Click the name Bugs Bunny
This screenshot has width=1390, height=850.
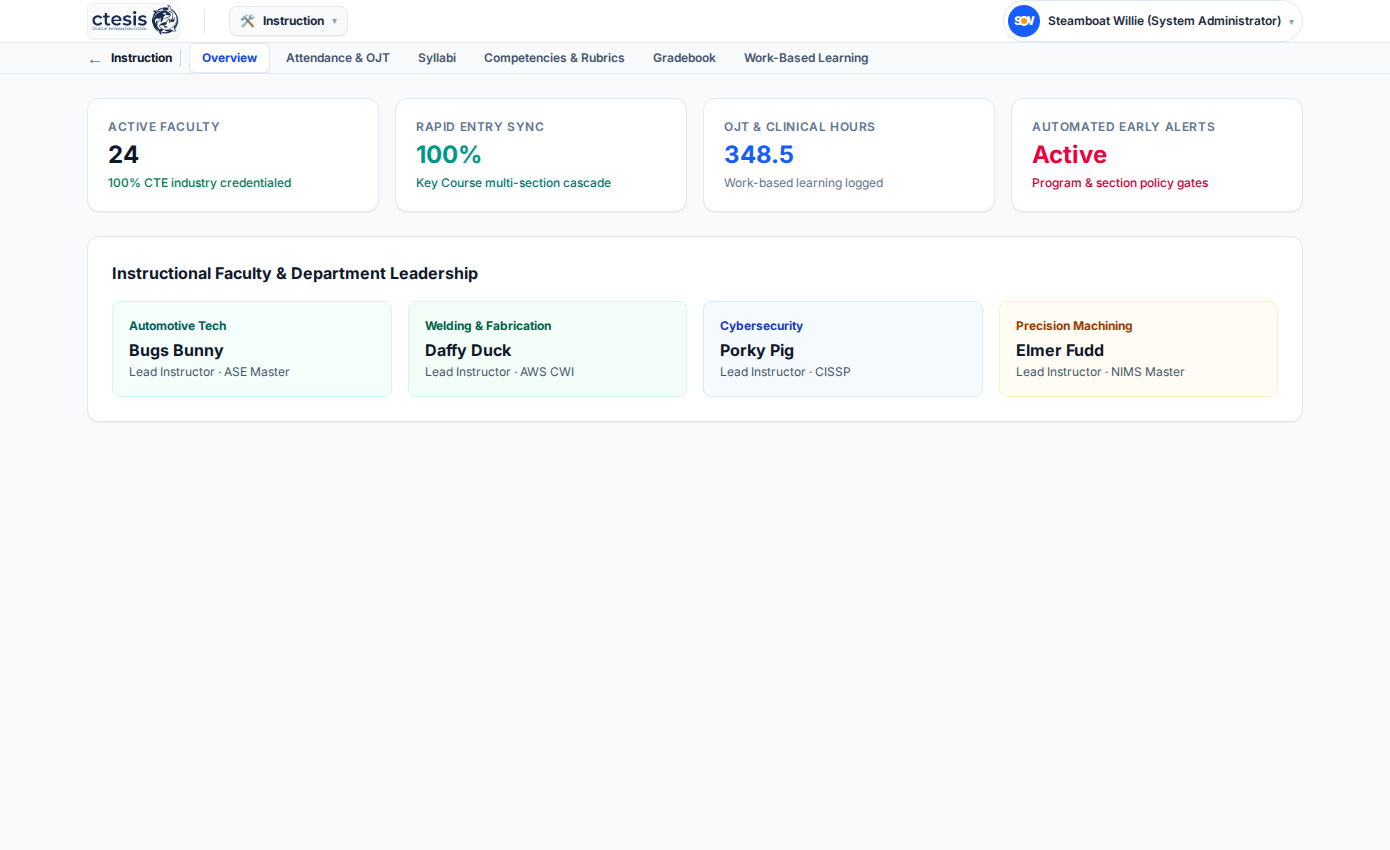[176, 350]
